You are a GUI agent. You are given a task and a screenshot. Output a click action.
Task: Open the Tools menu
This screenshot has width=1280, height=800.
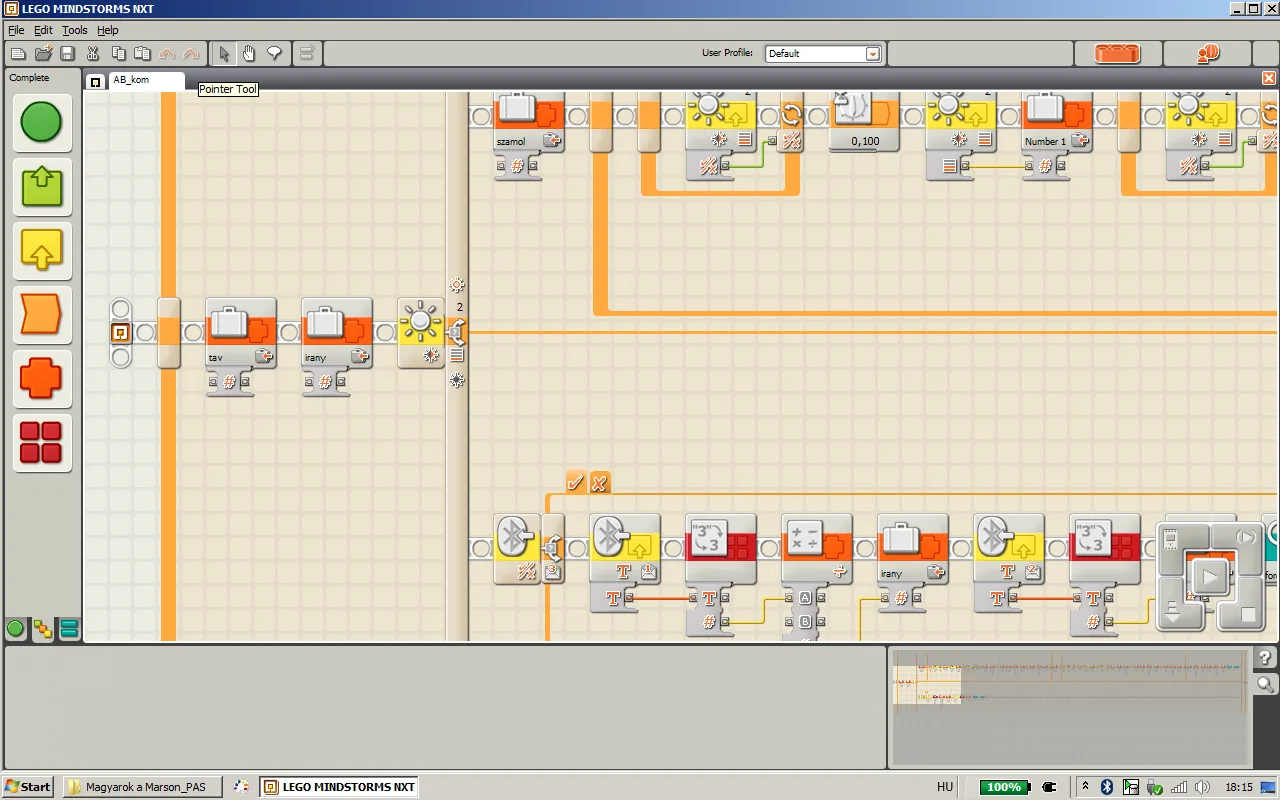(x=75, y=30)
